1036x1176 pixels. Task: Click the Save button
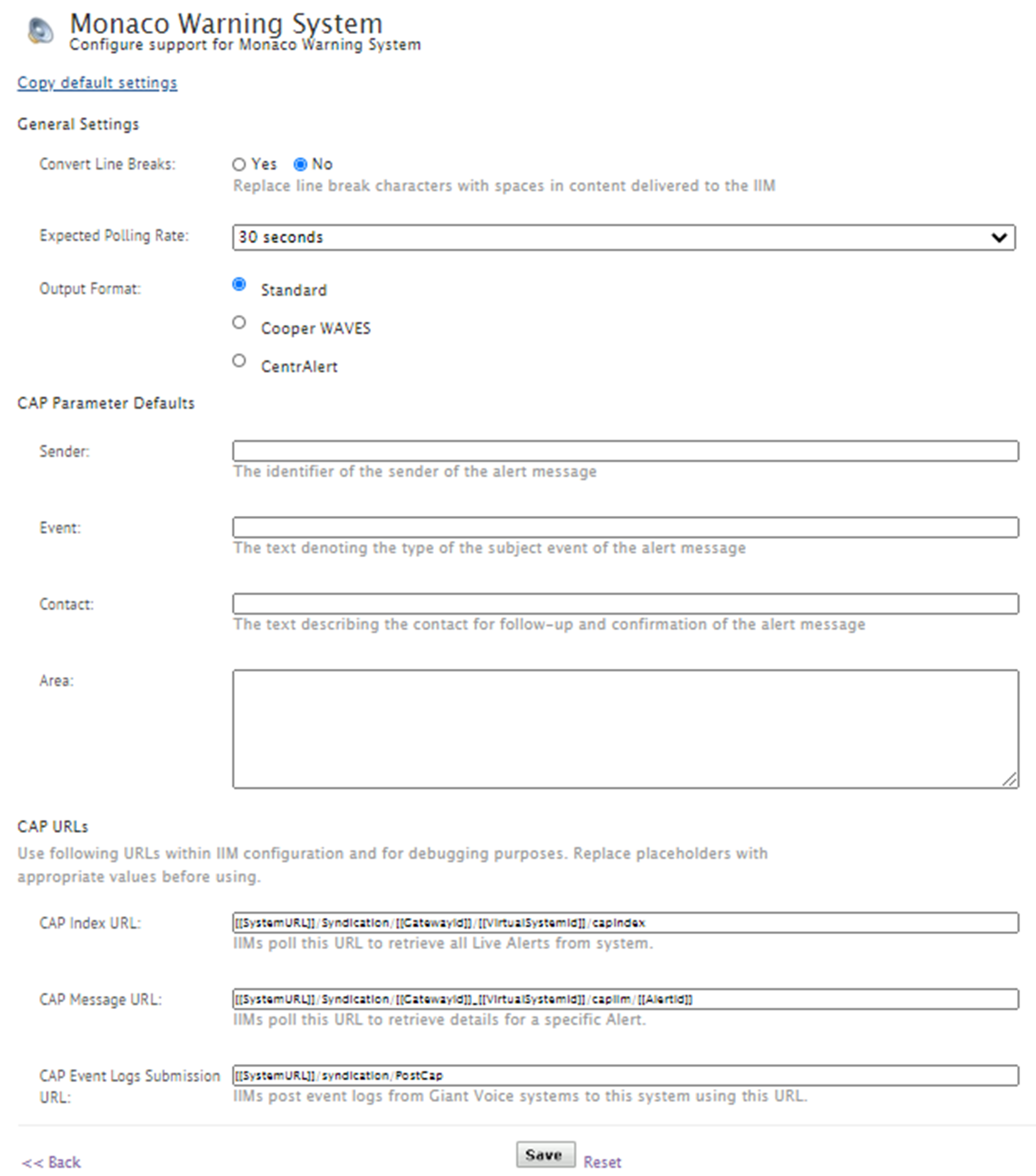point(546,1155)
